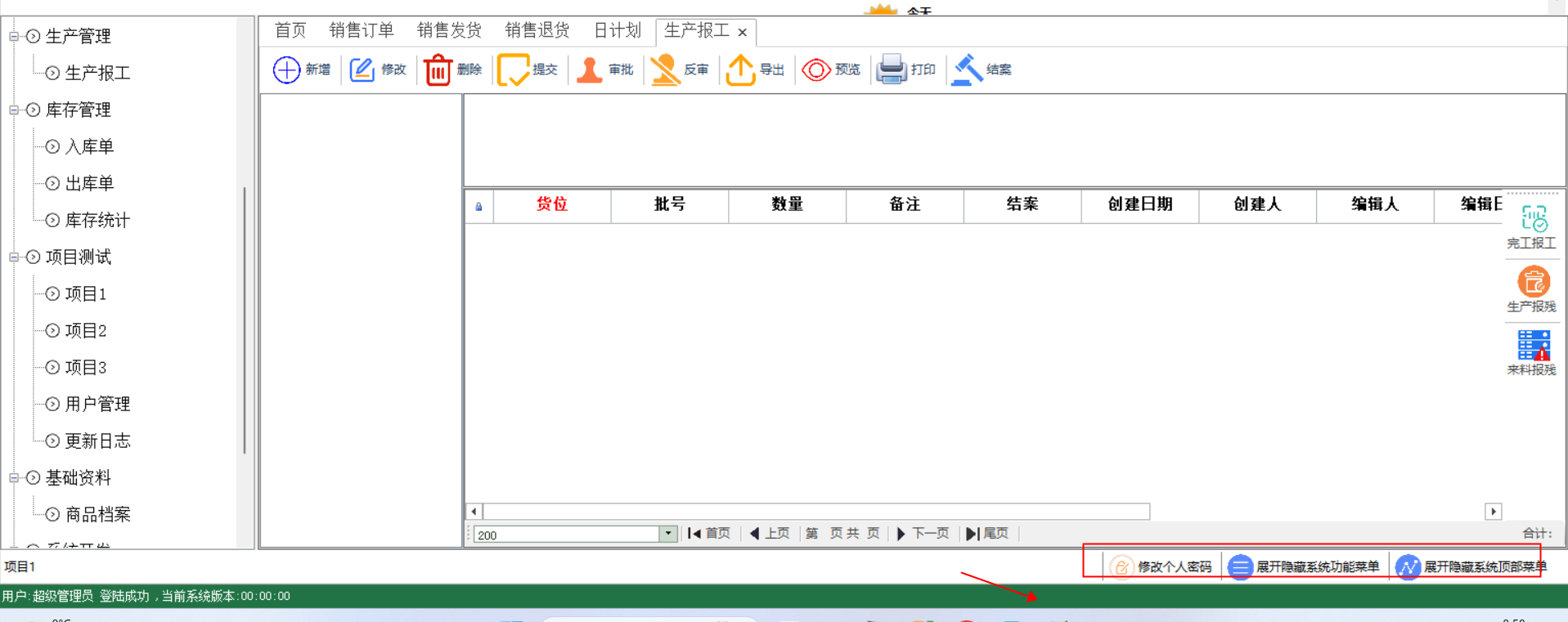Viewport: 1568px width, 622px height.
Task: Go to 下一页 in pagination
Action: 923,534
